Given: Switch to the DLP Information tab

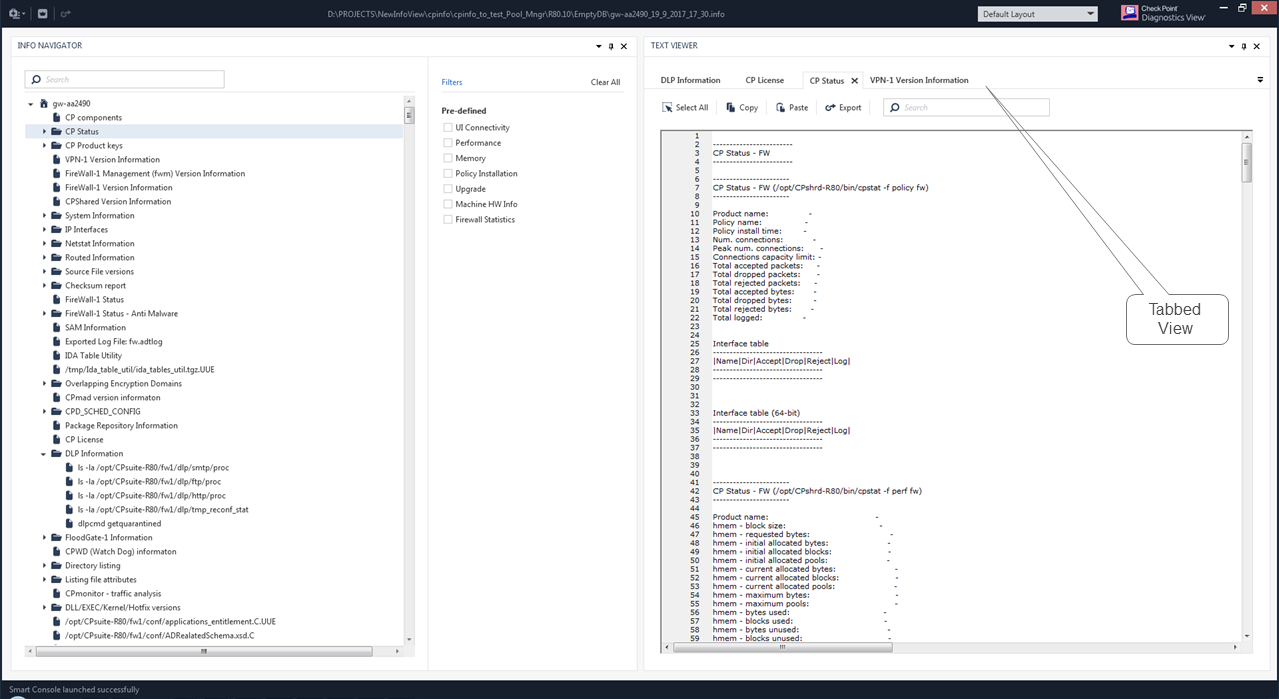Looking at the screenshot, I should (x=690, y=80).
